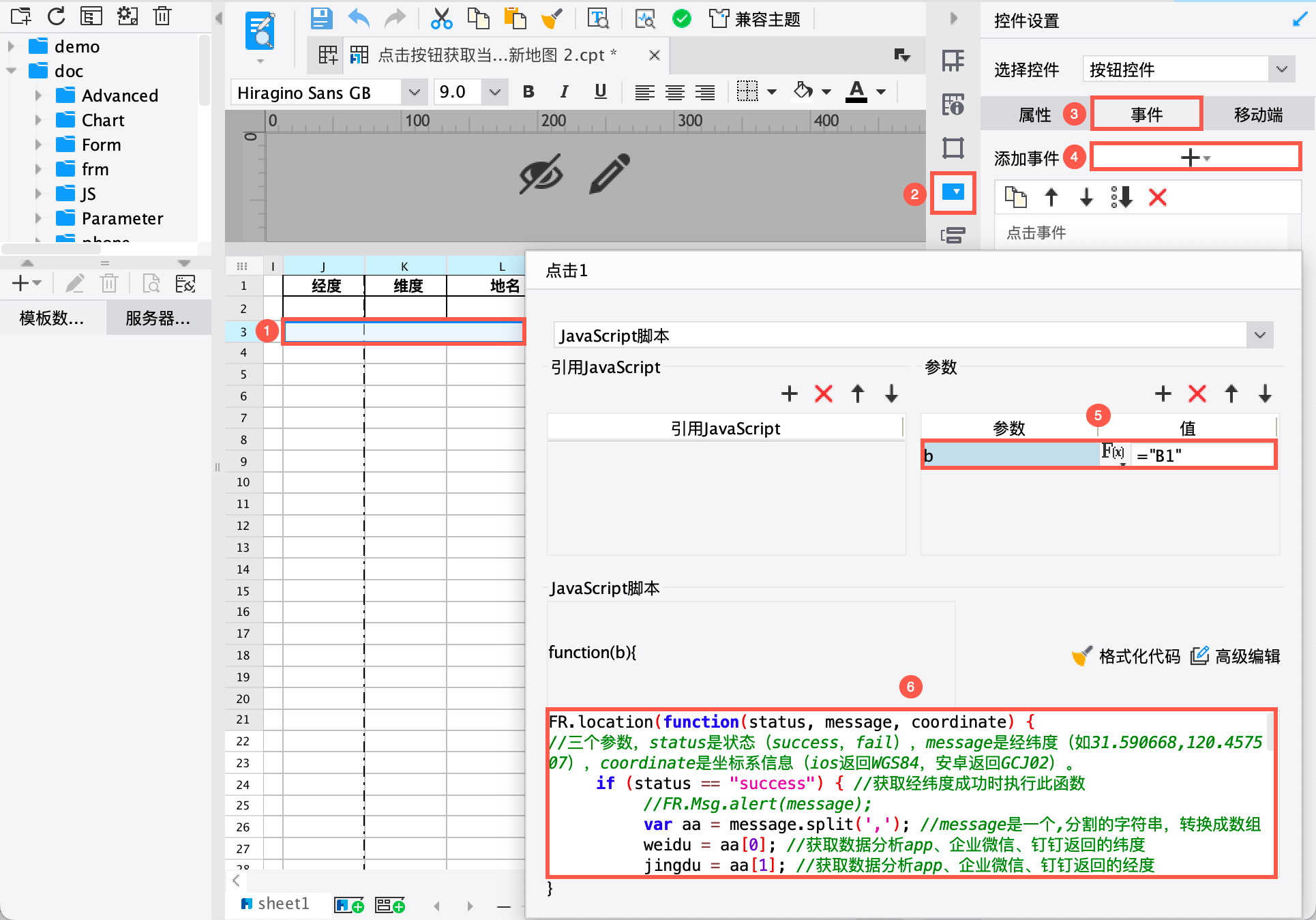
Task: Open the 选择控件 按钮控件 dropdown
Action: pos(1281,70)
